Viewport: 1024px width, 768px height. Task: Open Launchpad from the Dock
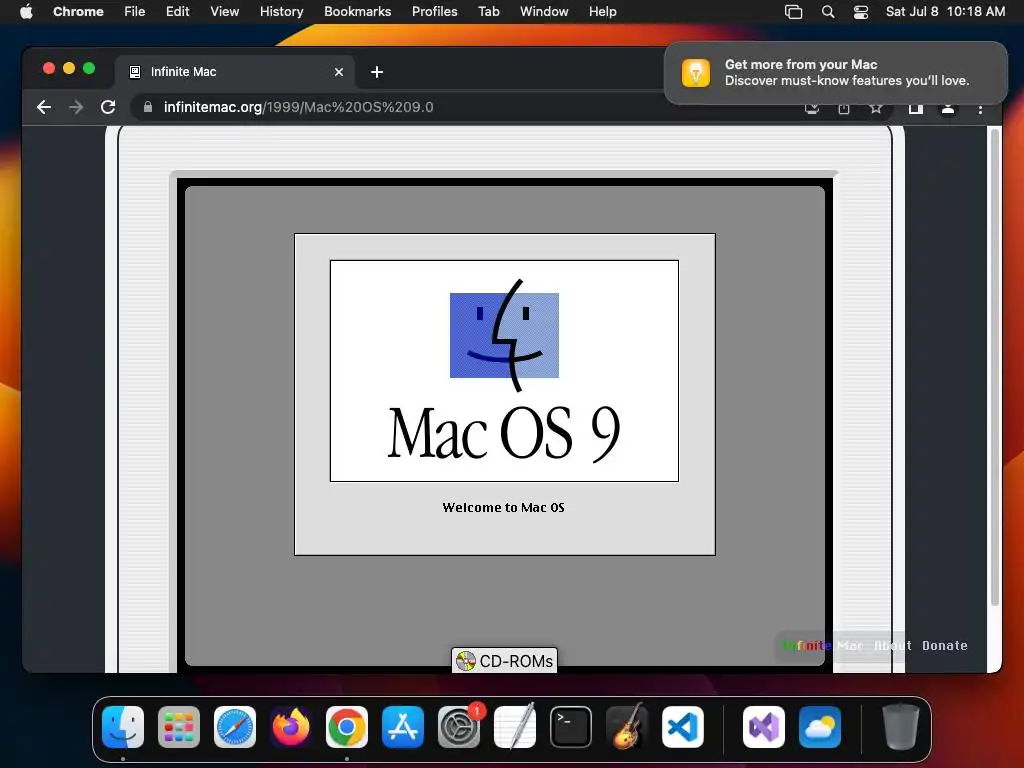[179, 727]
